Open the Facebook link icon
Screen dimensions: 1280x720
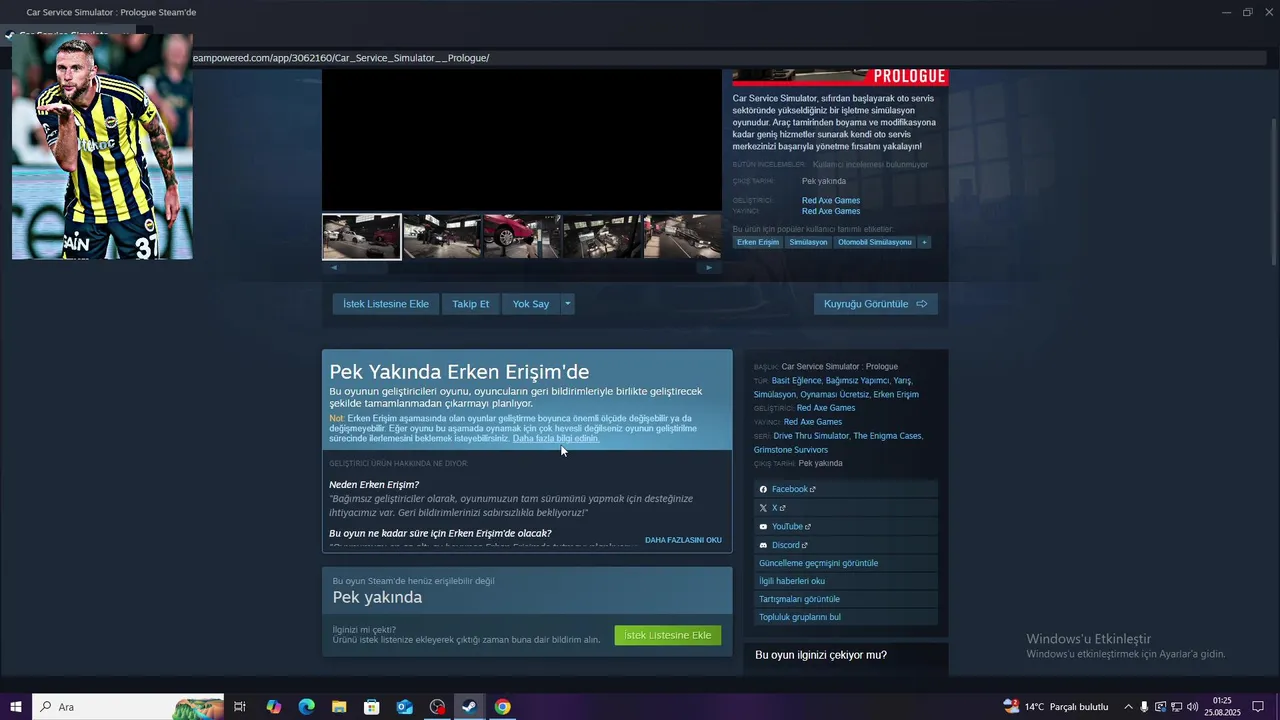coord(763,489)
